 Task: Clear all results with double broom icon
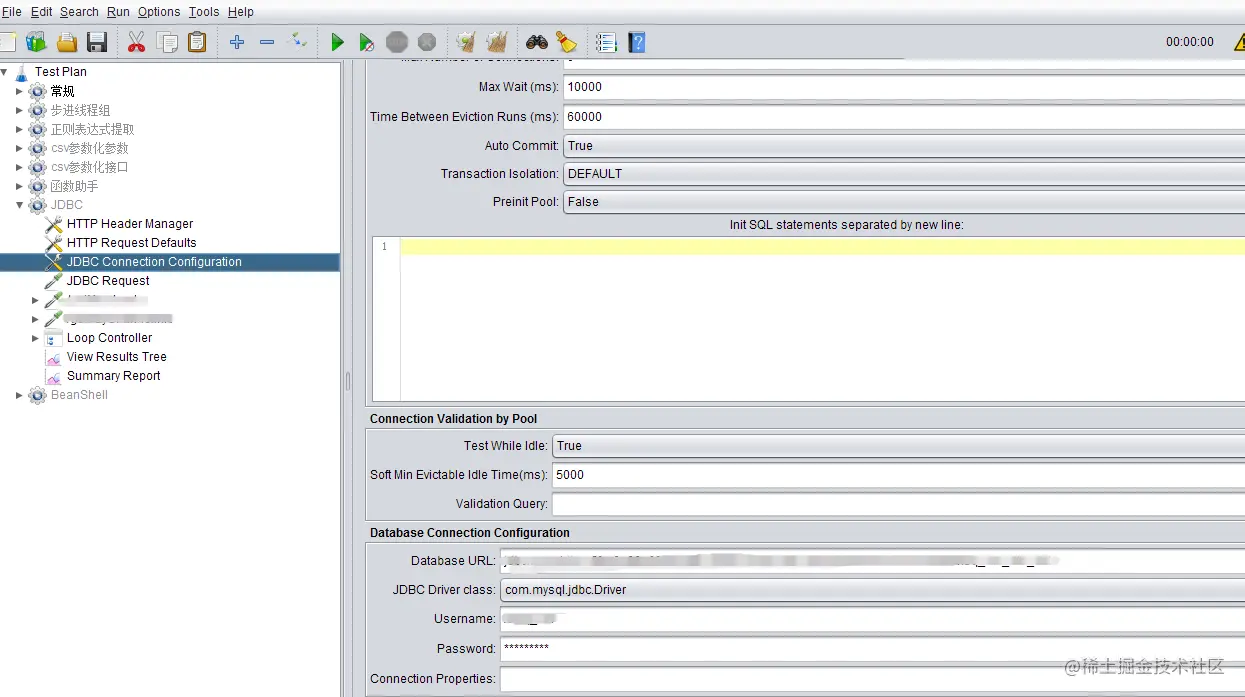[497, 42]
